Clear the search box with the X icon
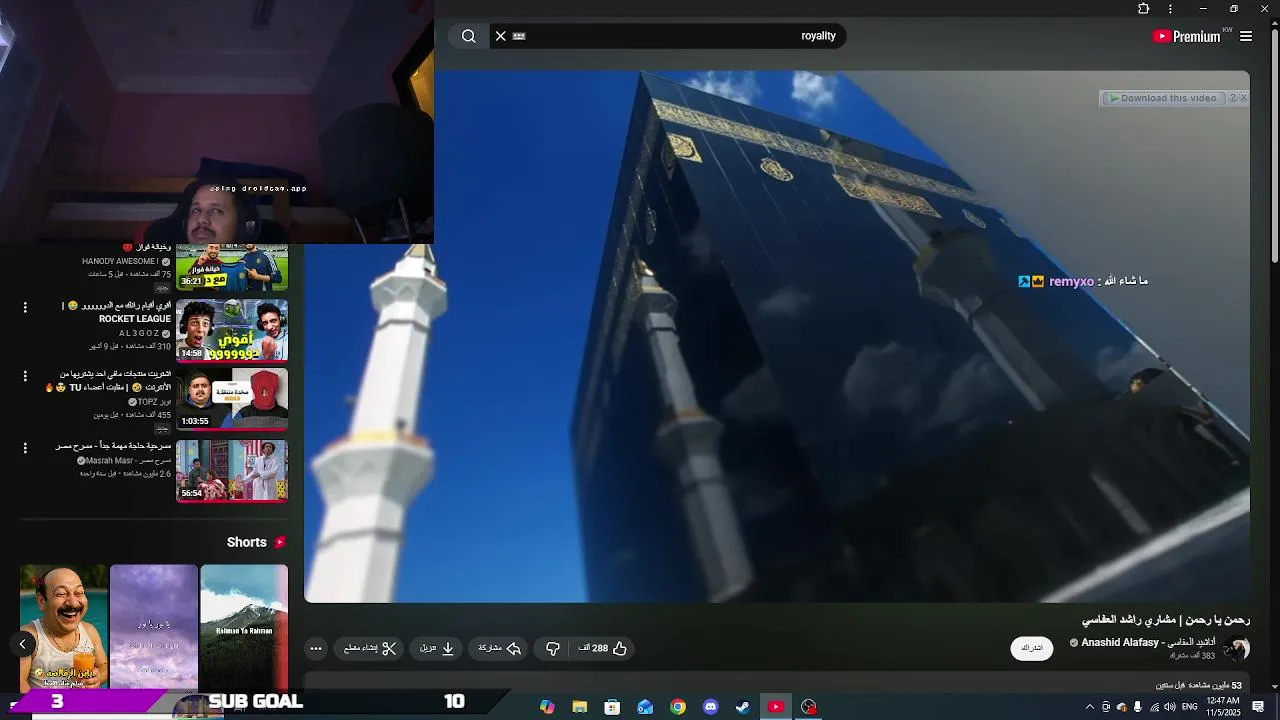Viewport: 1280px width, 720px height. [x=501, y=36]
